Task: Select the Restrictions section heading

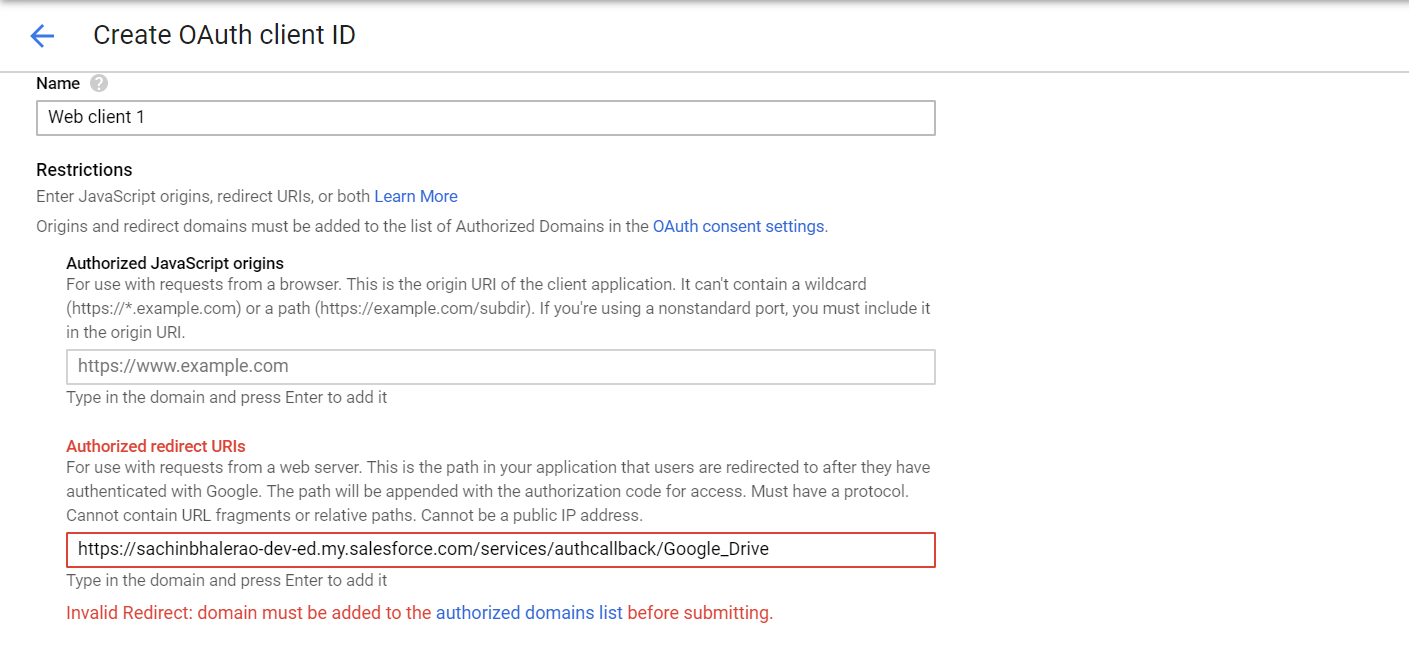Action: [x=84, y=169]
